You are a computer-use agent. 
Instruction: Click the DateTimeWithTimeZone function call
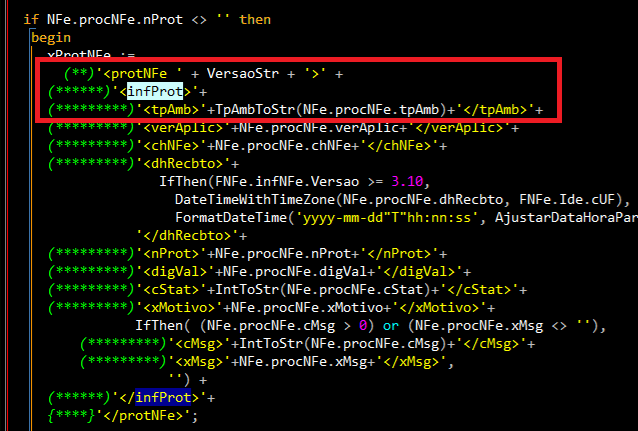point(255,199)
